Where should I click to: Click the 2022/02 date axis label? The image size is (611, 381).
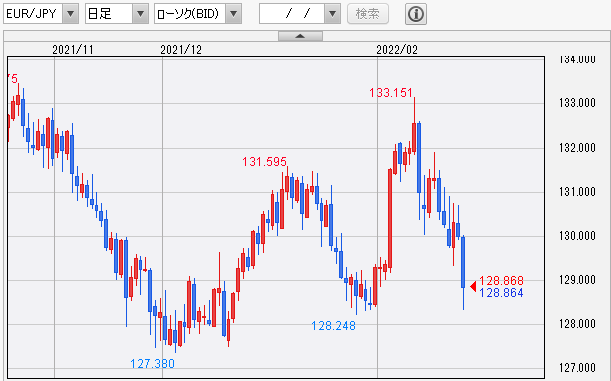pos(397,50)
